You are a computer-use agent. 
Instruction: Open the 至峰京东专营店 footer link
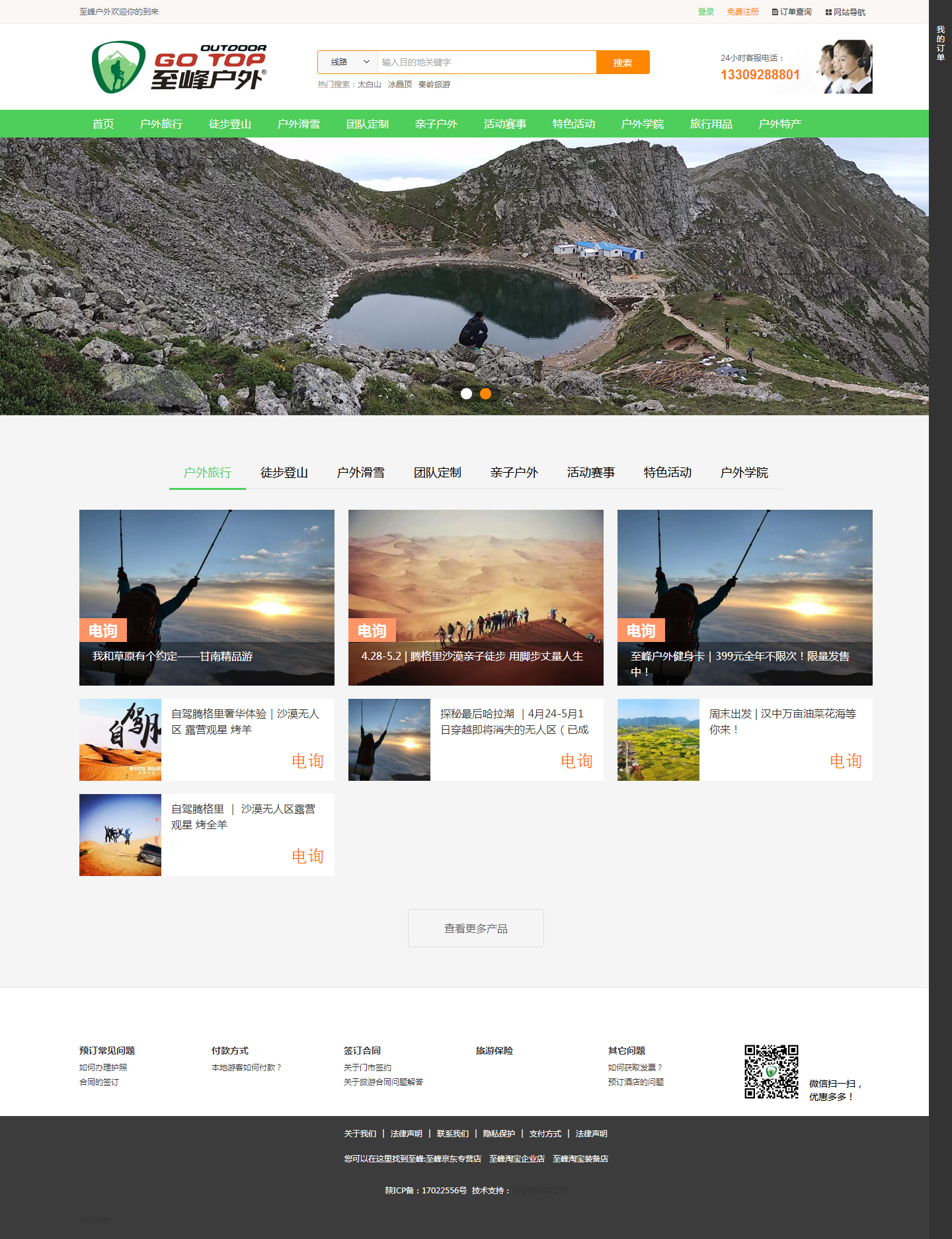pyautogui.click(x=454, y=1158)
